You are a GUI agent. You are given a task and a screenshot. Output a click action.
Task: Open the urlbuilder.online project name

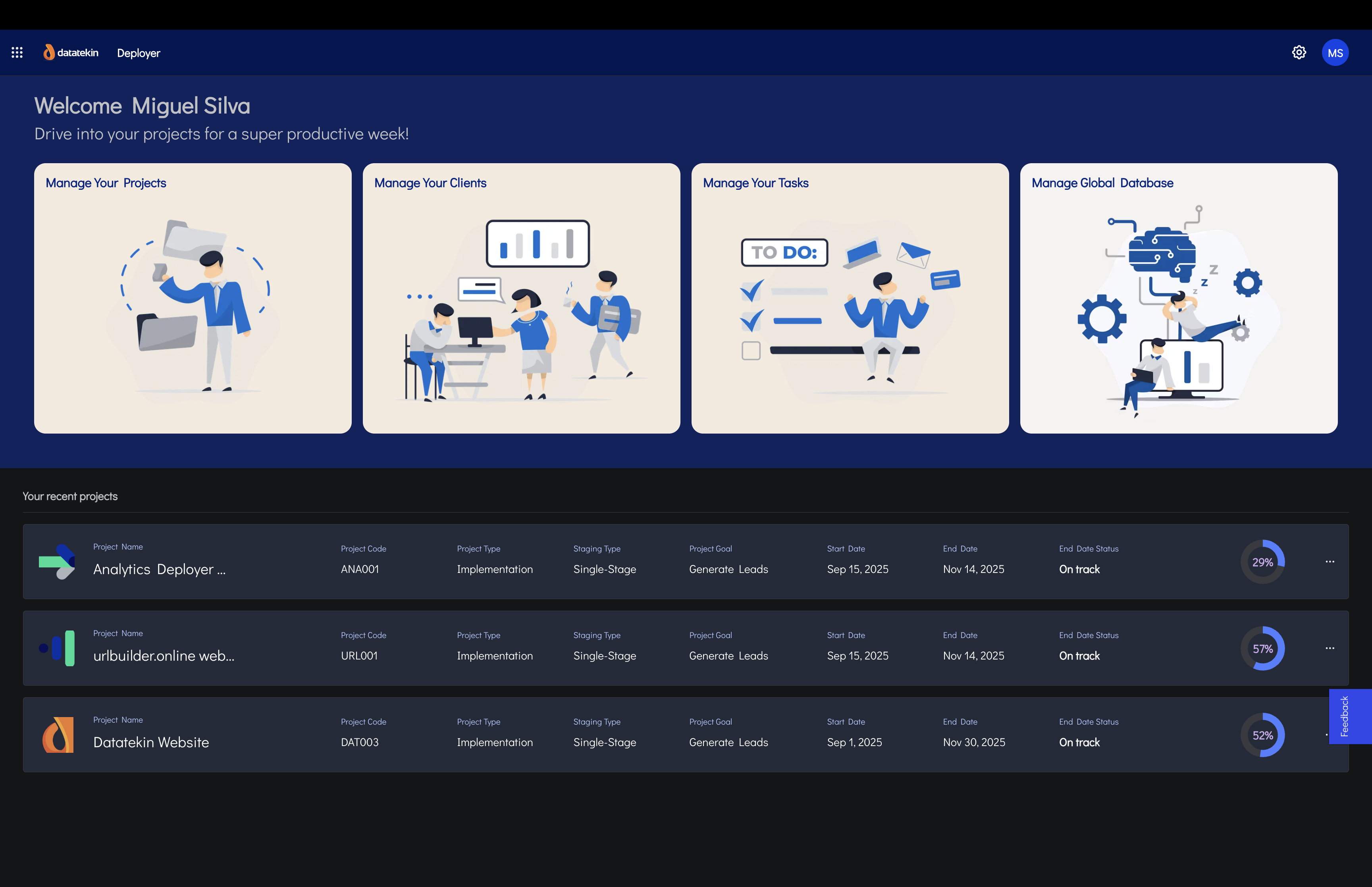[x=164, y=656]
